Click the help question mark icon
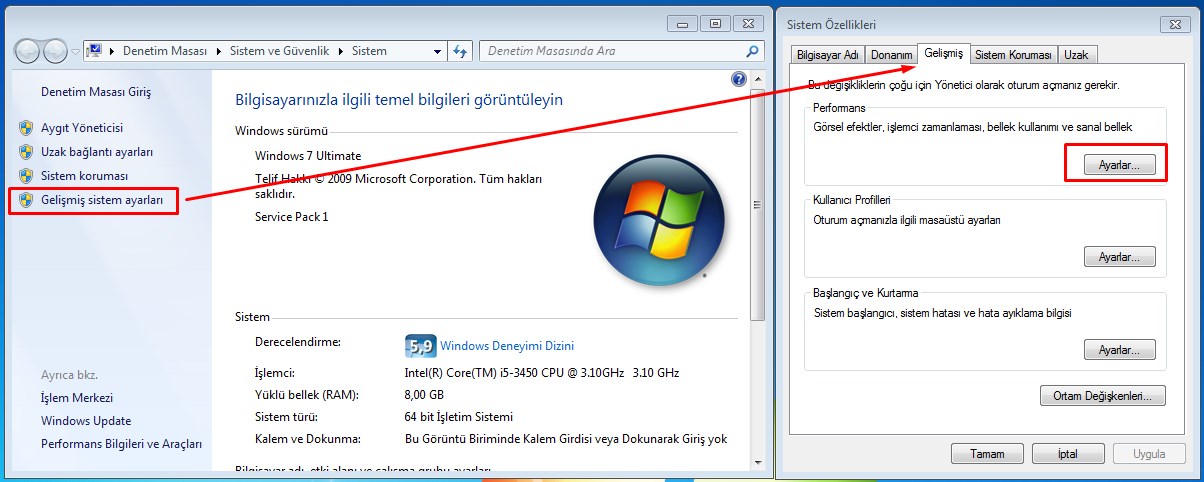Viewport: 1204px width, 482px height. [739, 79]
